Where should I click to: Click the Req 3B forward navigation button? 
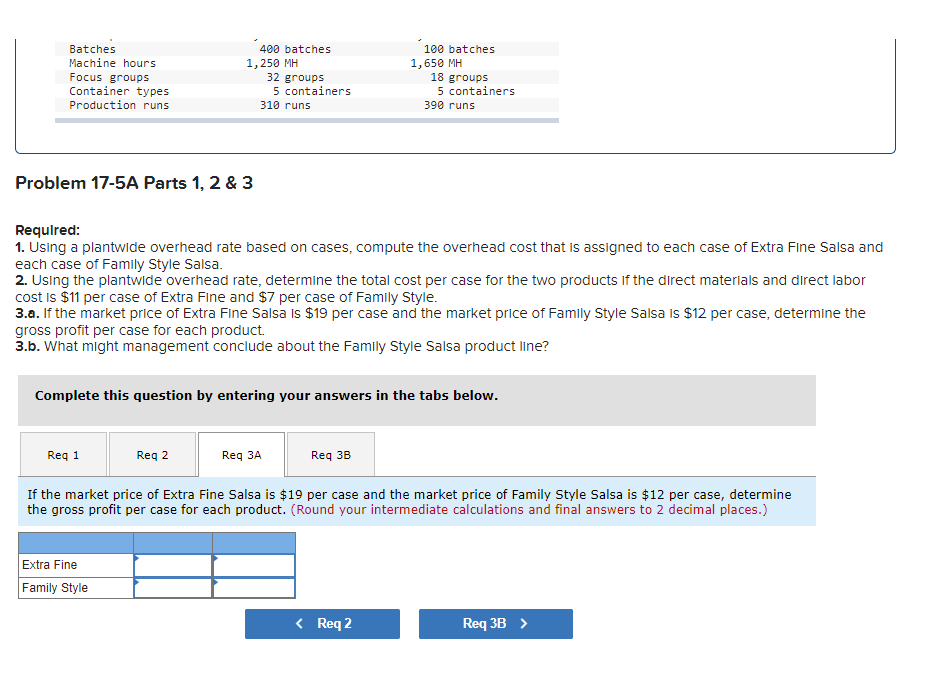(x=495, y=623)
